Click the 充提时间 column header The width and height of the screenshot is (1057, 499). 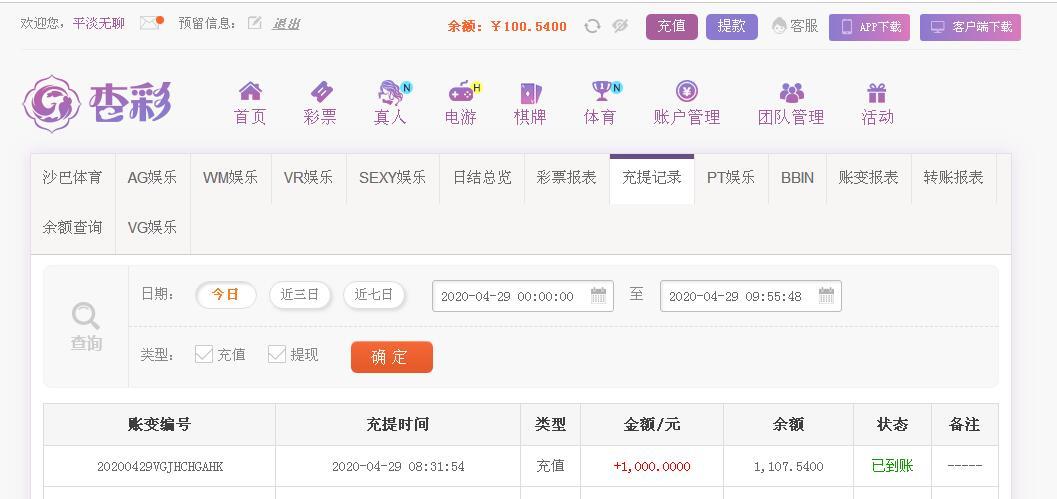pyautogui.click(x=398, y=425)
